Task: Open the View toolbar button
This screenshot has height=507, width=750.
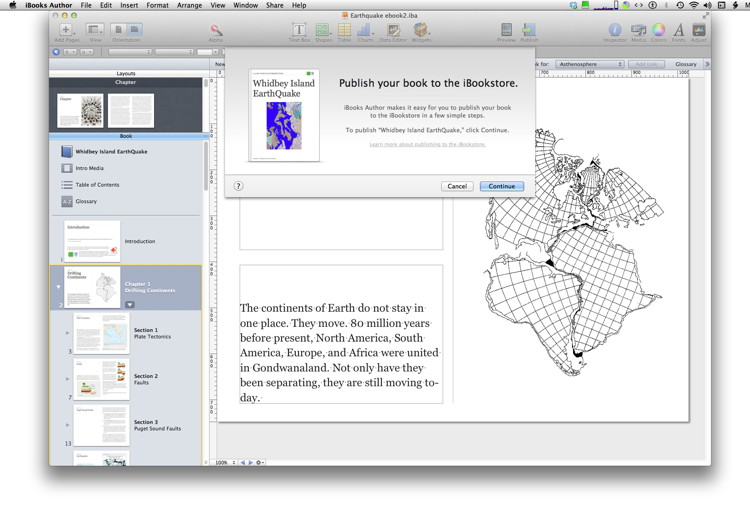Action: click(95, 33)
